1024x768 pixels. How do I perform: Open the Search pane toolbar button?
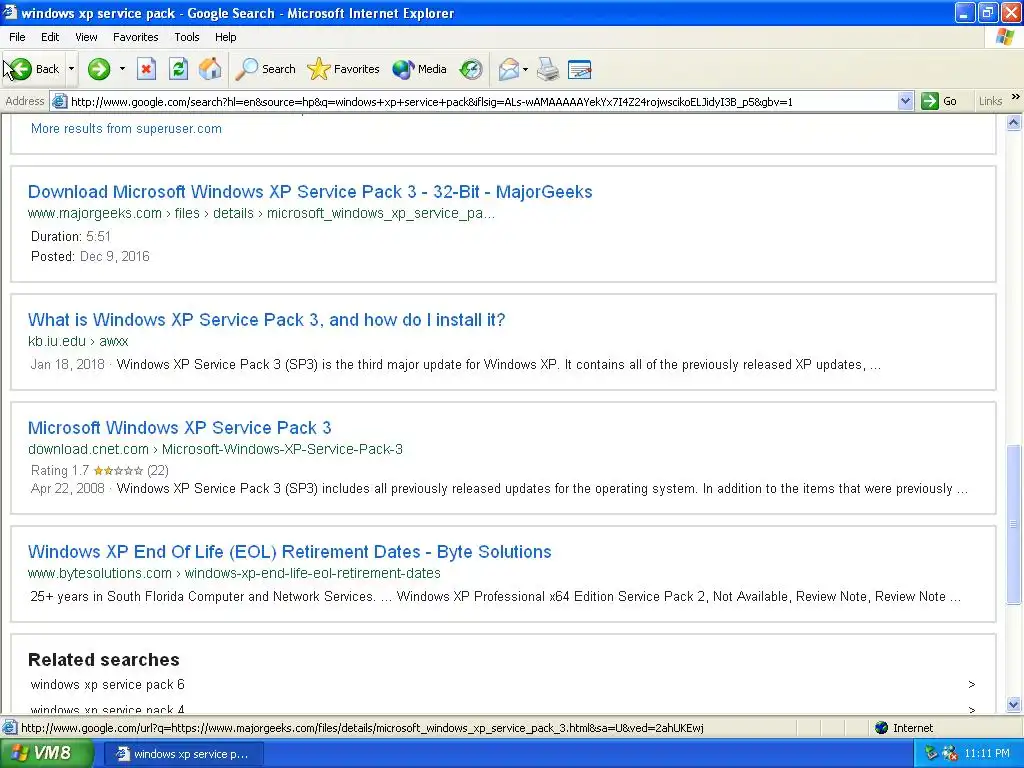tap(266, 69)
